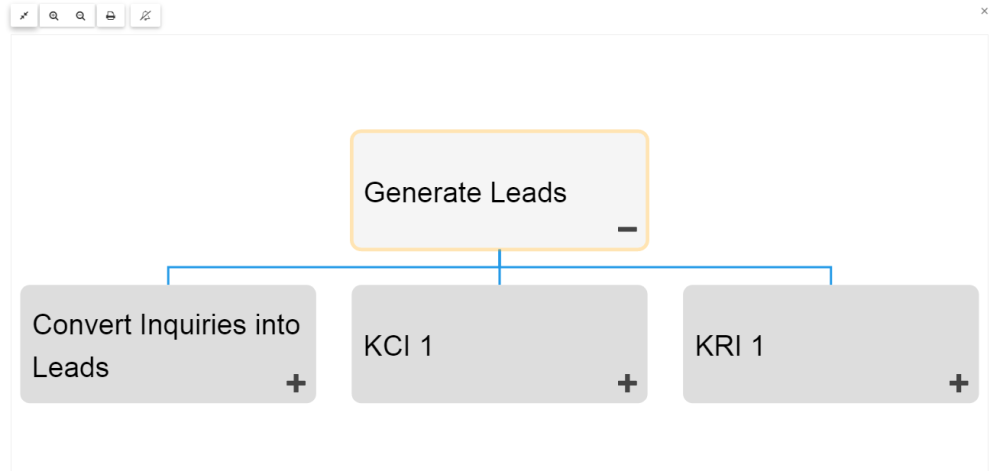This screenshot has width=1000, height=471.
Task: Expand the KCI 1 node
Action: point(627,383)
